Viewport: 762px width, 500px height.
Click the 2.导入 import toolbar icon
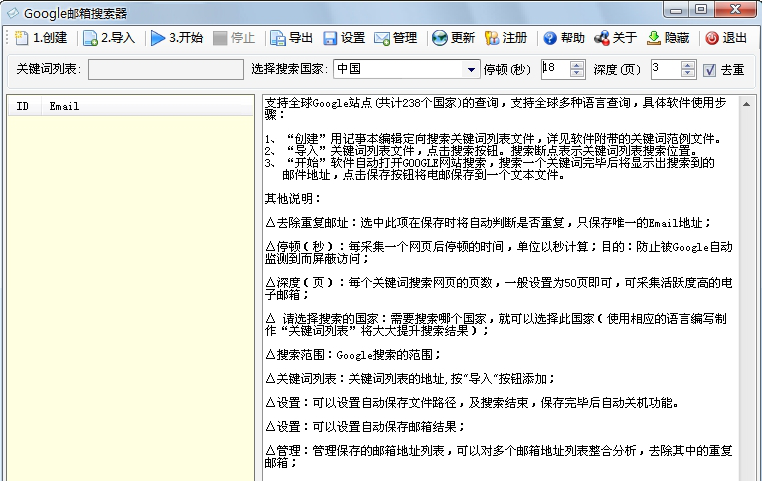[90, 38]
